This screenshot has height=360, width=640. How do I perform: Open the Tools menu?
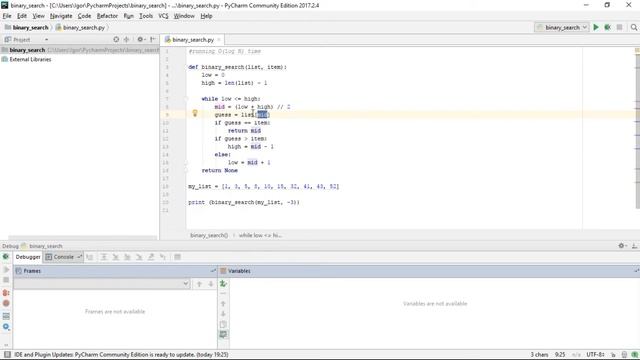(x=146, y=16)
